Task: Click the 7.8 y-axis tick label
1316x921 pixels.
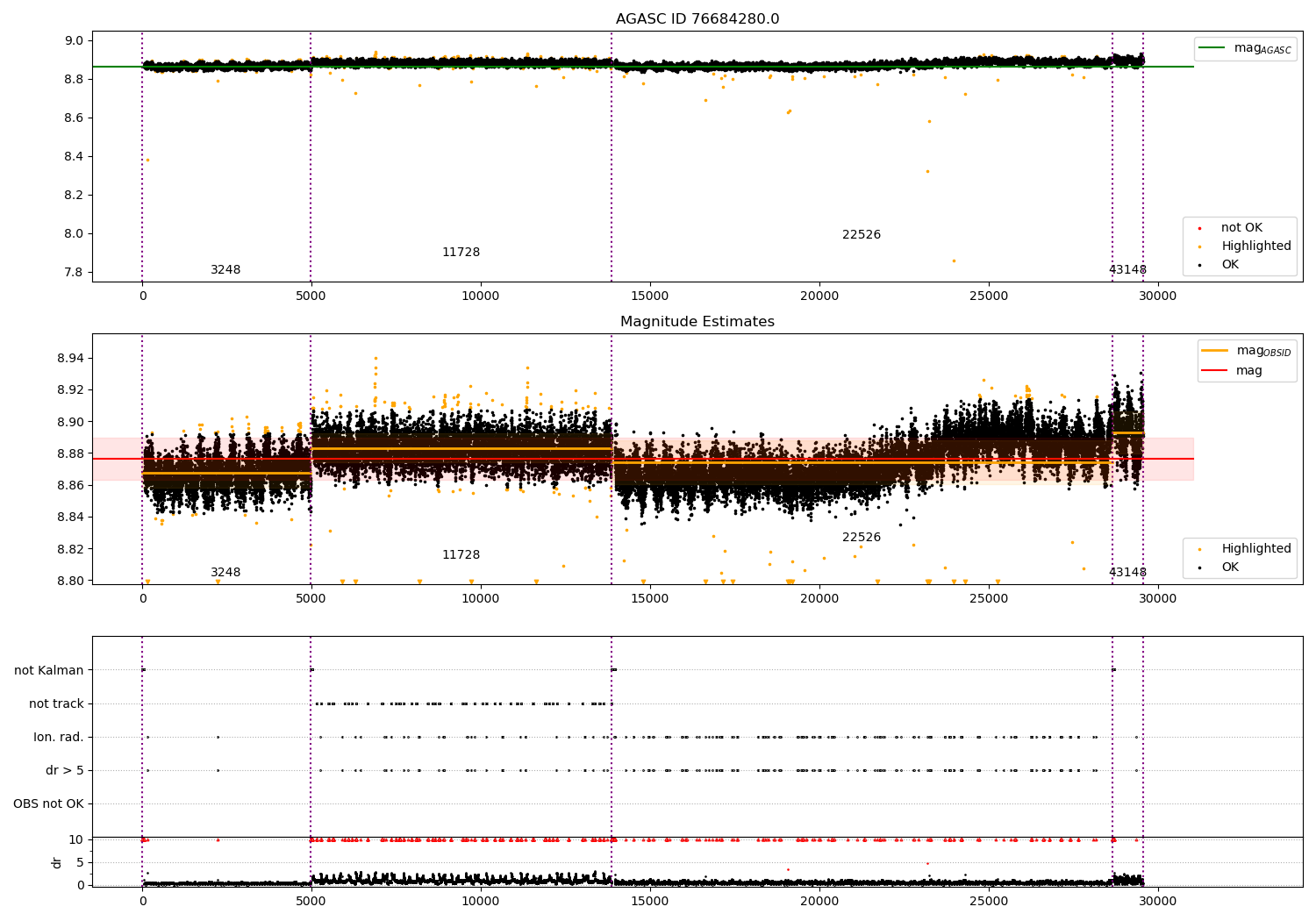Action: (75, 273)
